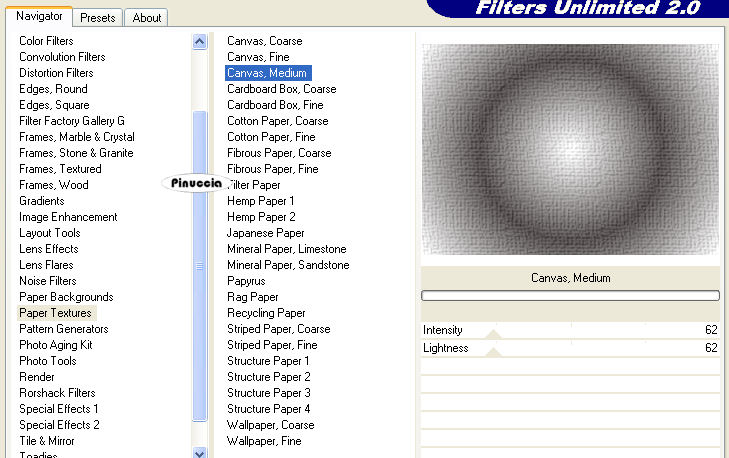Viewport: 729px width, 458px height.
Task: Open Layout Tools category
Action: point(49,233)
